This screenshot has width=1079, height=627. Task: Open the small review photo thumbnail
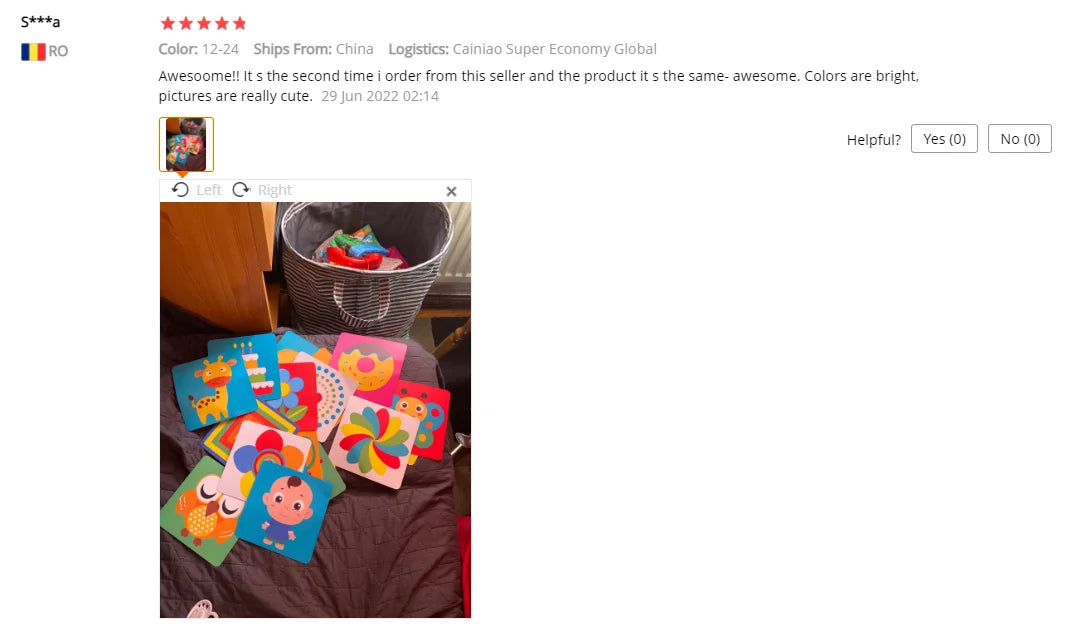click(186, 145)
